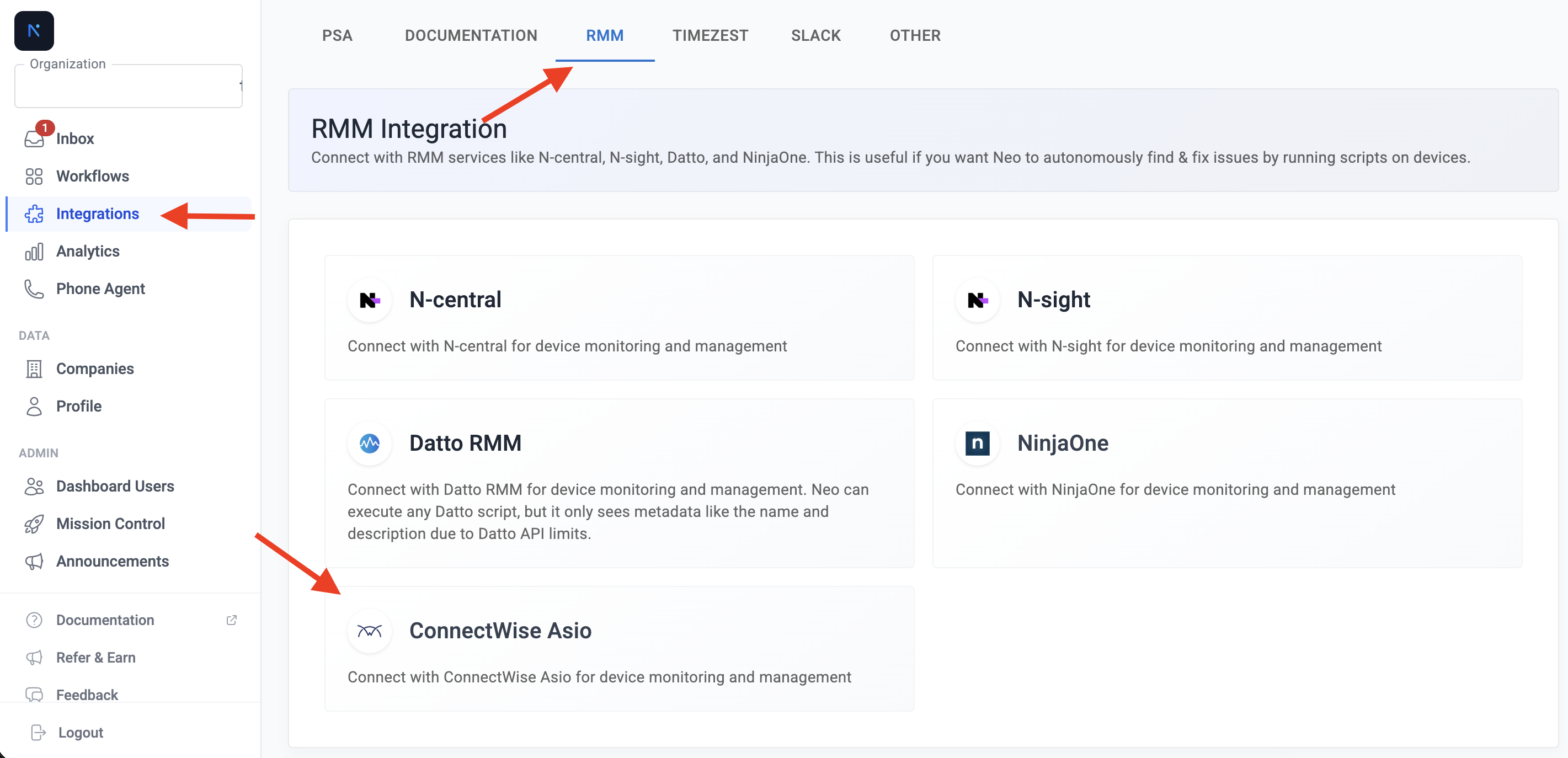Image resolution: width=1568 pixels, height=758 pixels.
Task: Open Companies using the building icon
Action: (x=34, y=369)
